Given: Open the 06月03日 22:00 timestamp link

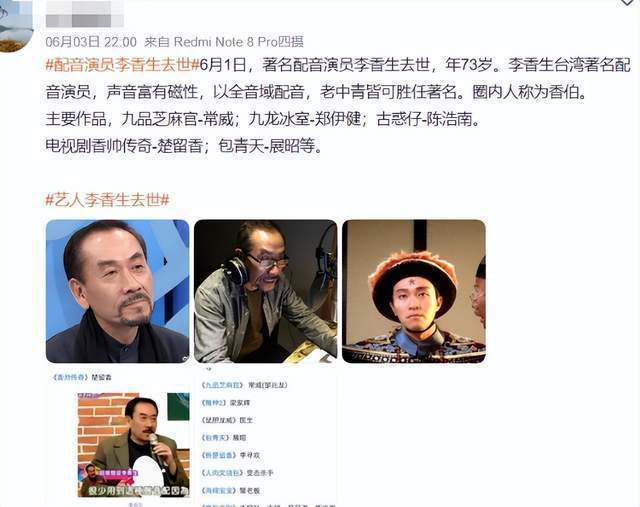Looking at the screenshot, I should (x=91, y=42).
